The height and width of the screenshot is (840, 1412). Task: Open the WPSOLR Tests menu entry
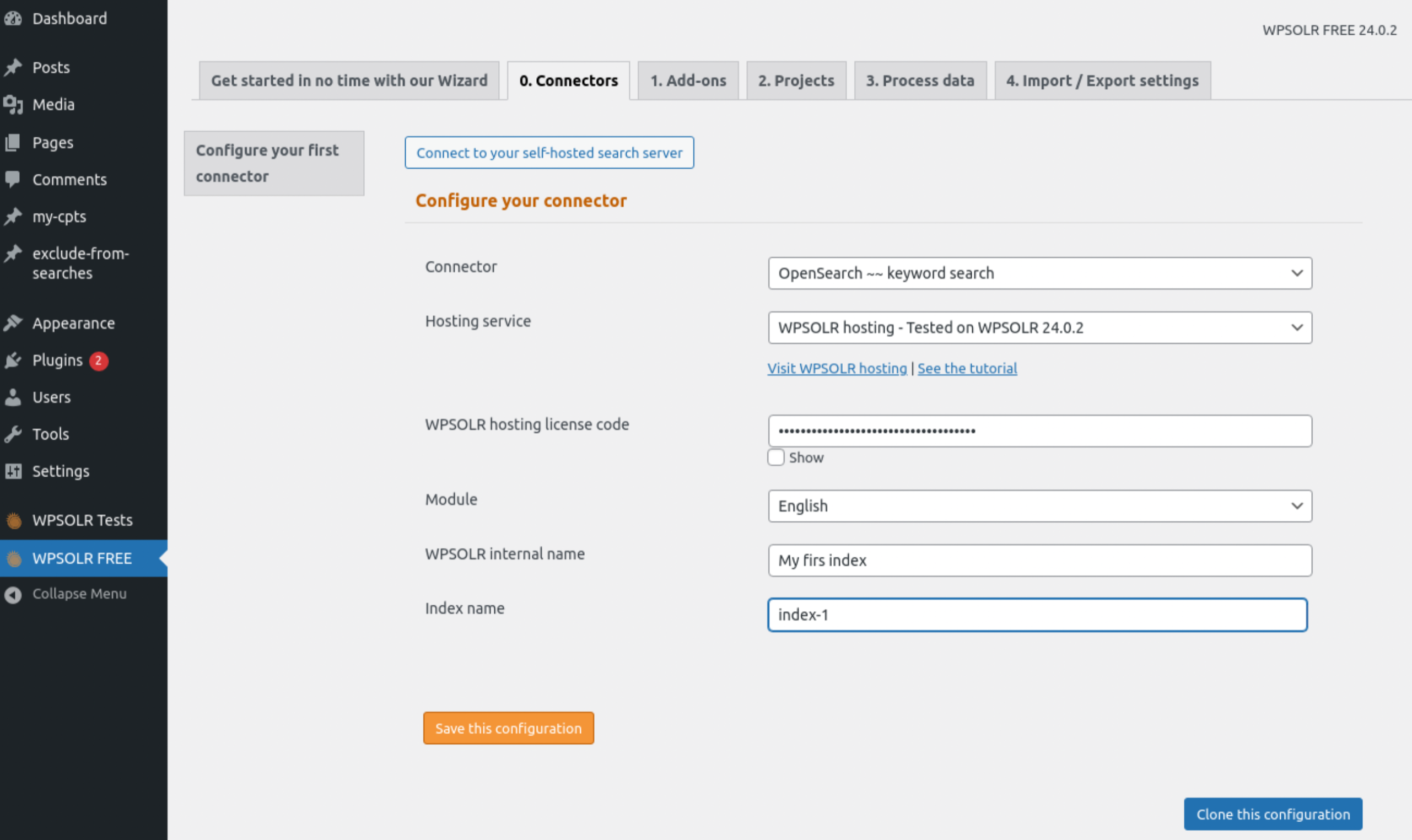(x=83, y=520)
